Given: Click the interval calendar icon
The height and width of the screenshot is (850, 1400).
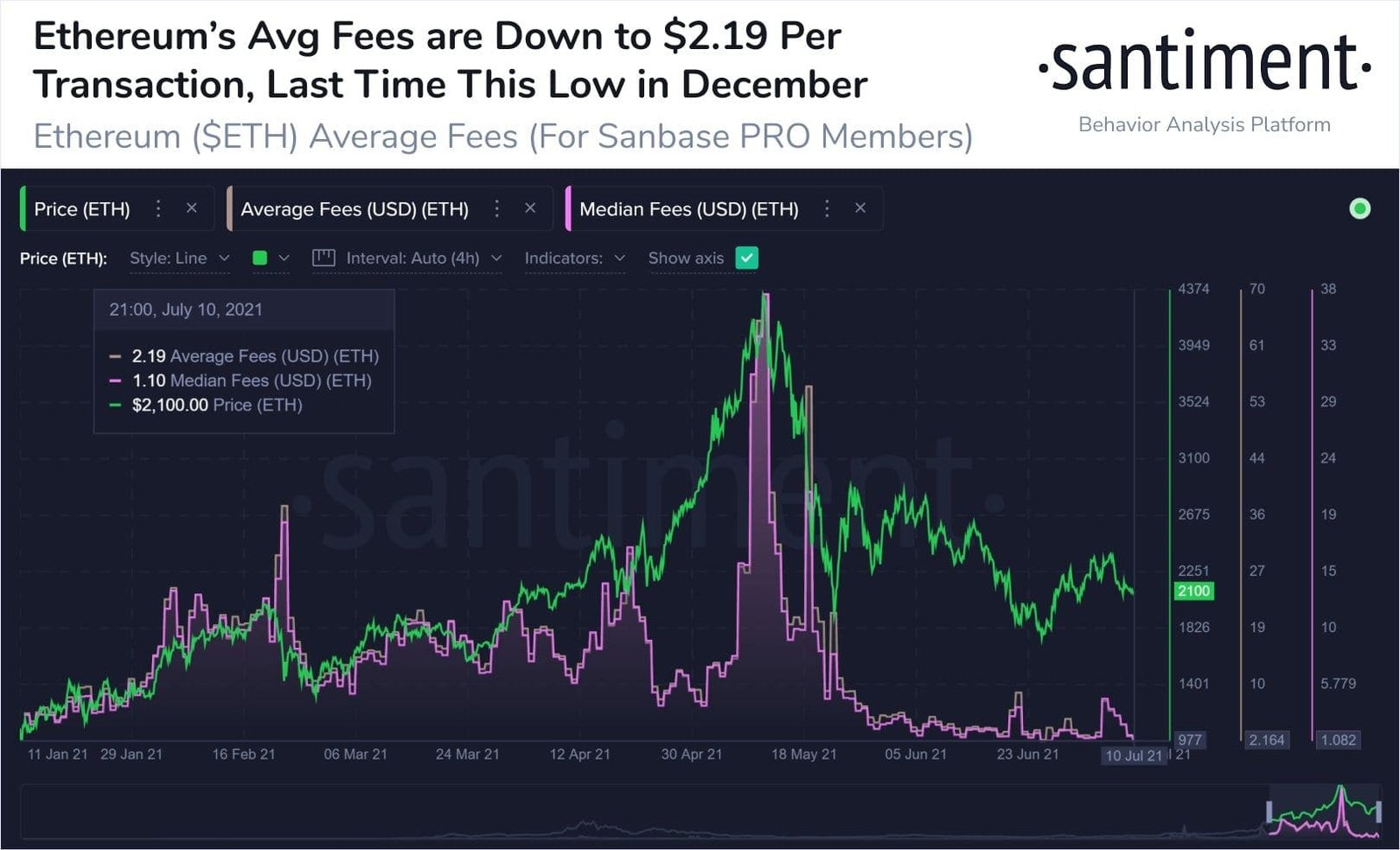Looking at the screenshot, I should tap(324, 258).
